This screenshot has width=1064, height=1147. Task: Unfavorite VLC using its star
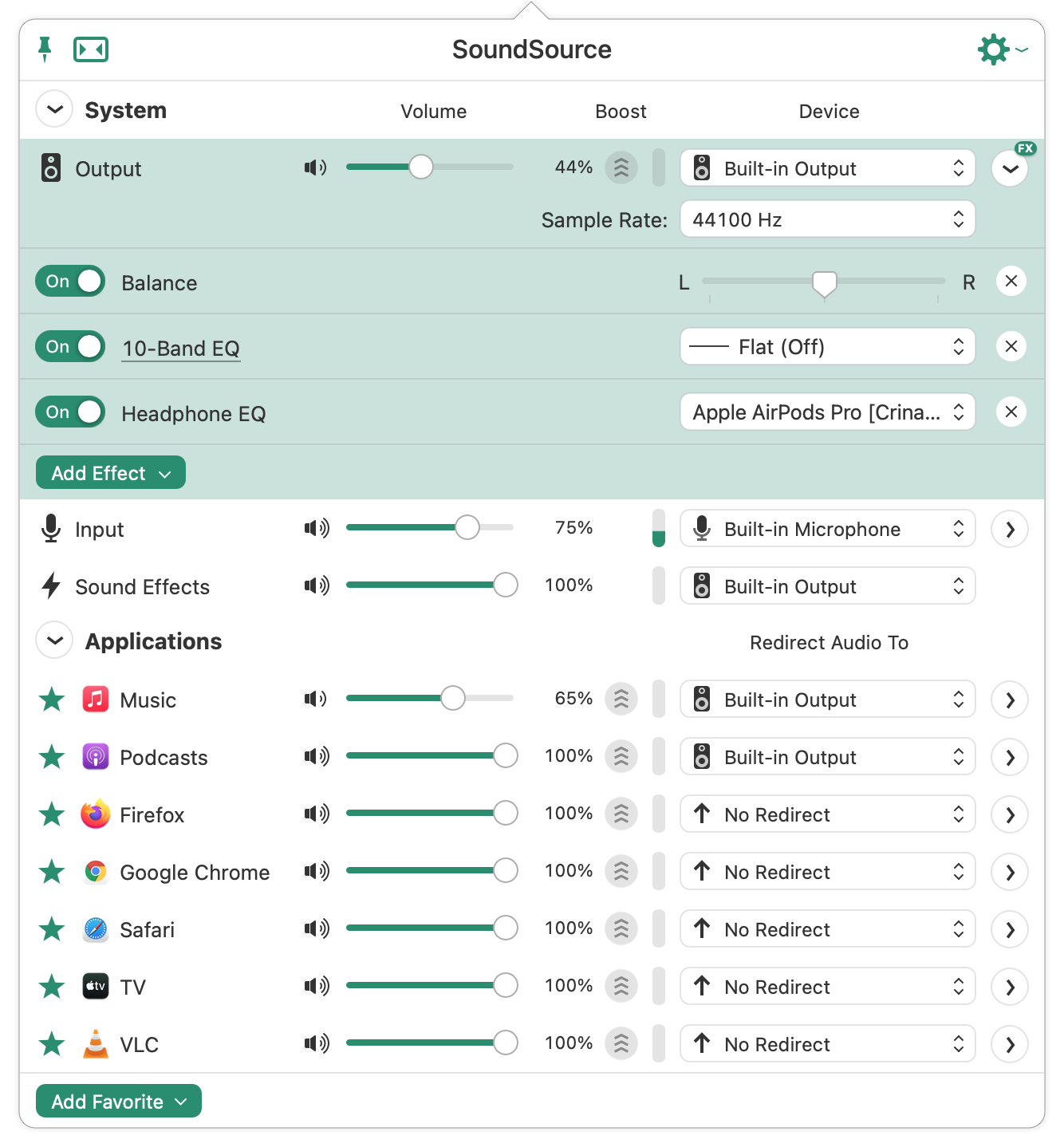click(x=52, y=1044)
